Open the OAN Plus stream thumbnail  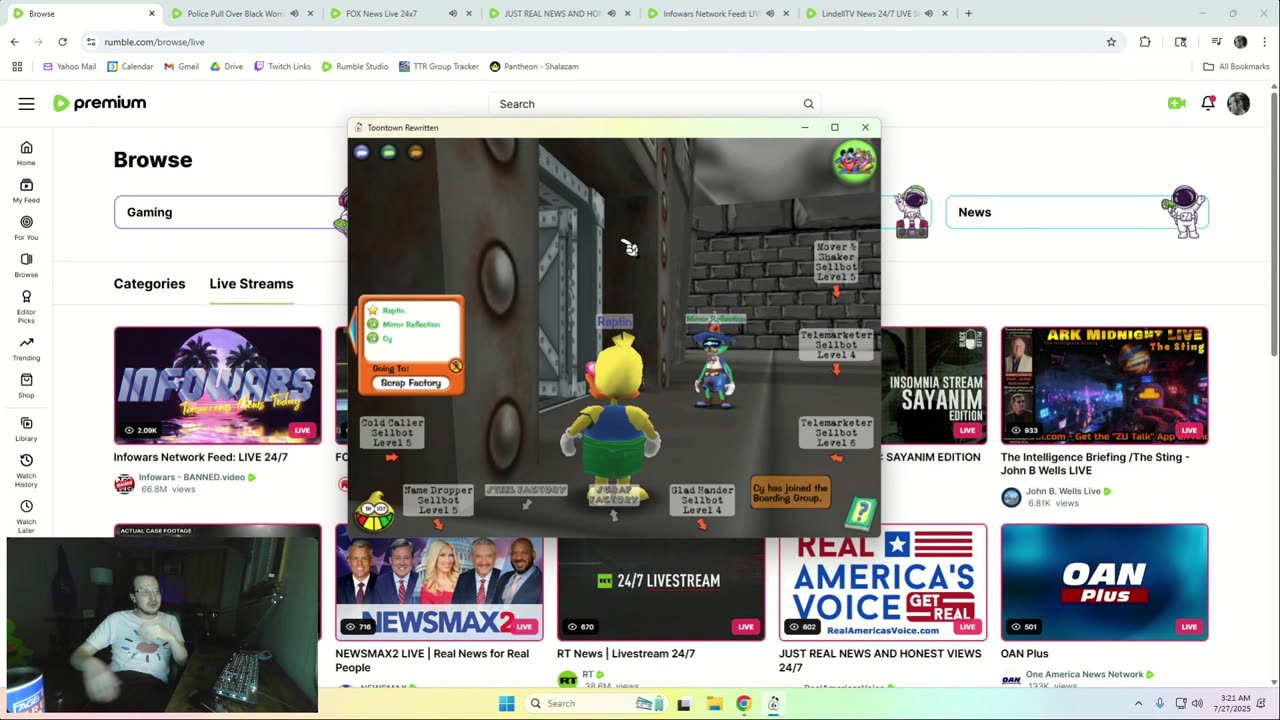pos(1104,582)
